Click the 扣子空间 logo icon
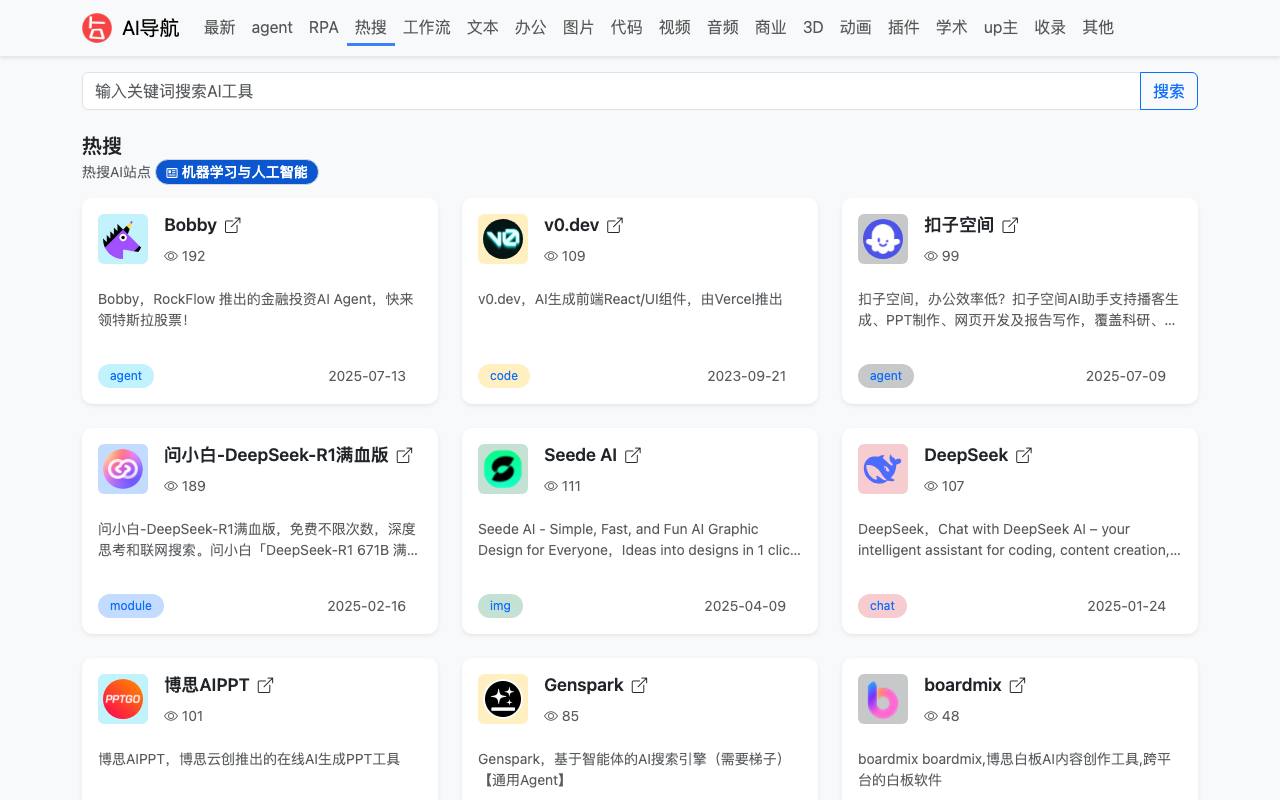Image resolution: width=1280 pixels, height=800 pixels. (x=883, y=239)
